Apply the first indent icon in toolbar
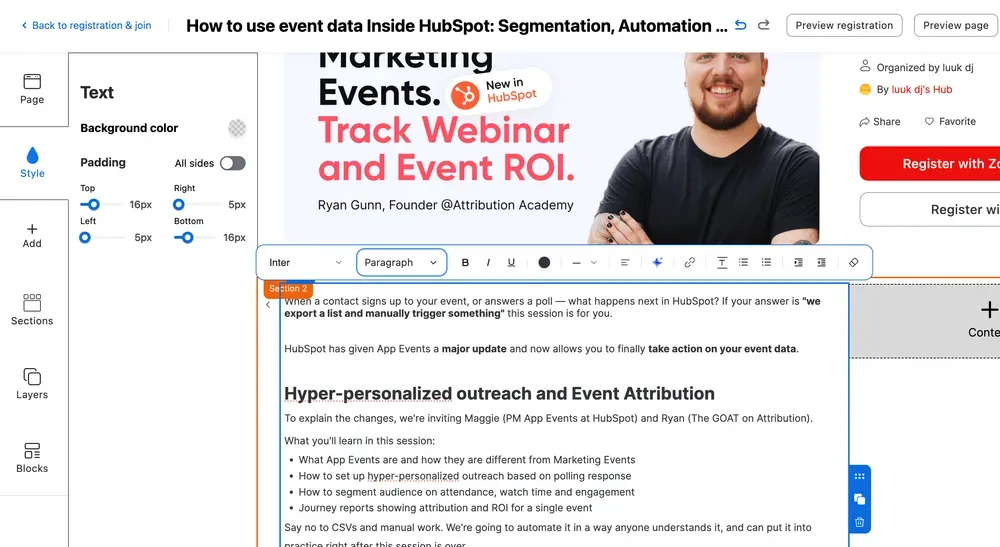Screen dimensions: 1000x547 798,263
